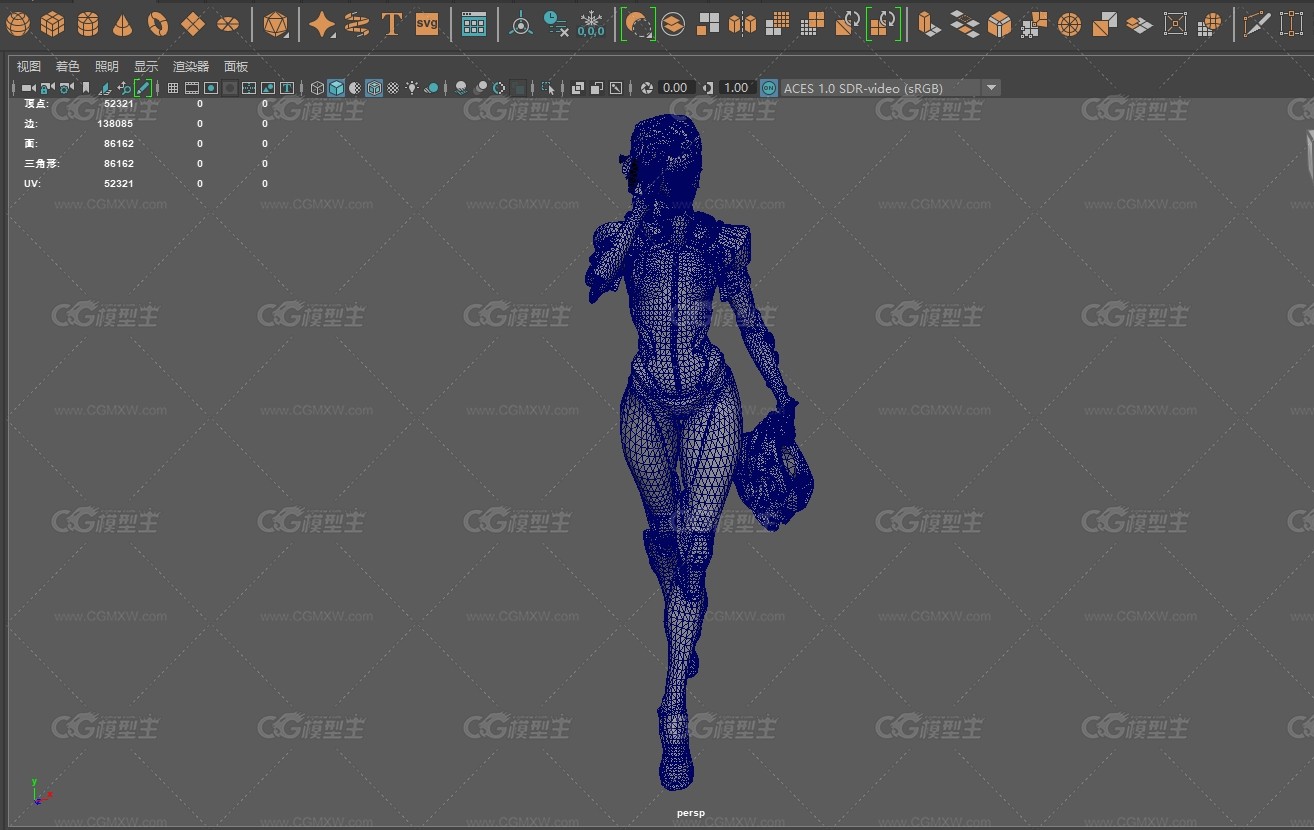Viewport: 1314px width, 830px height.
Task: Open the 照明 menu
Action: pos(107,66)
